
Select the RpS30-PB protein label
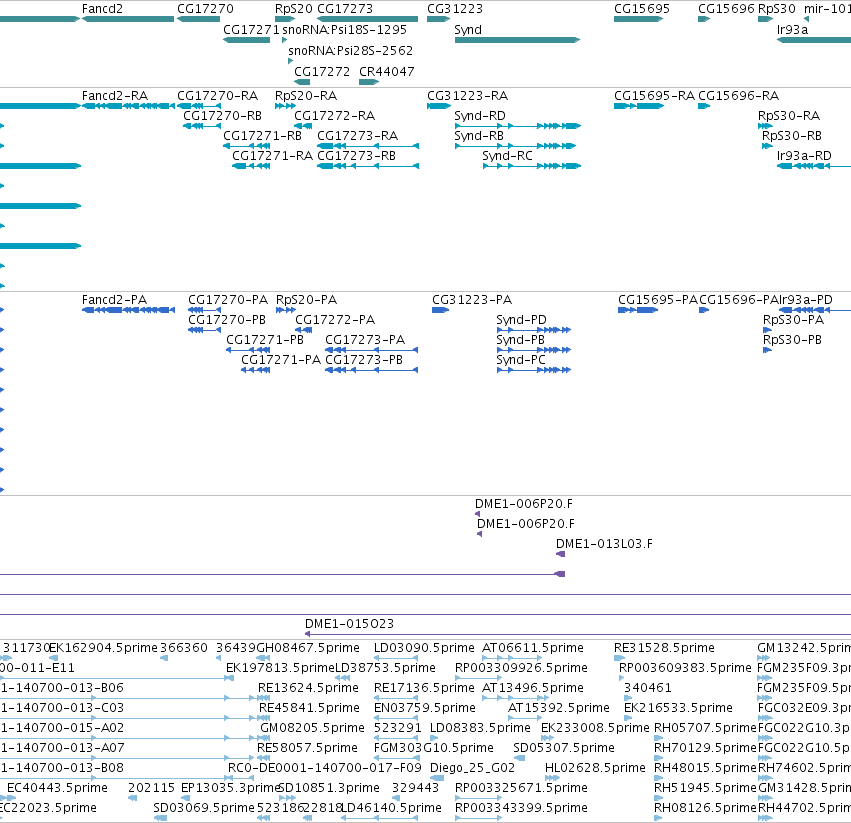click(792, 340)
